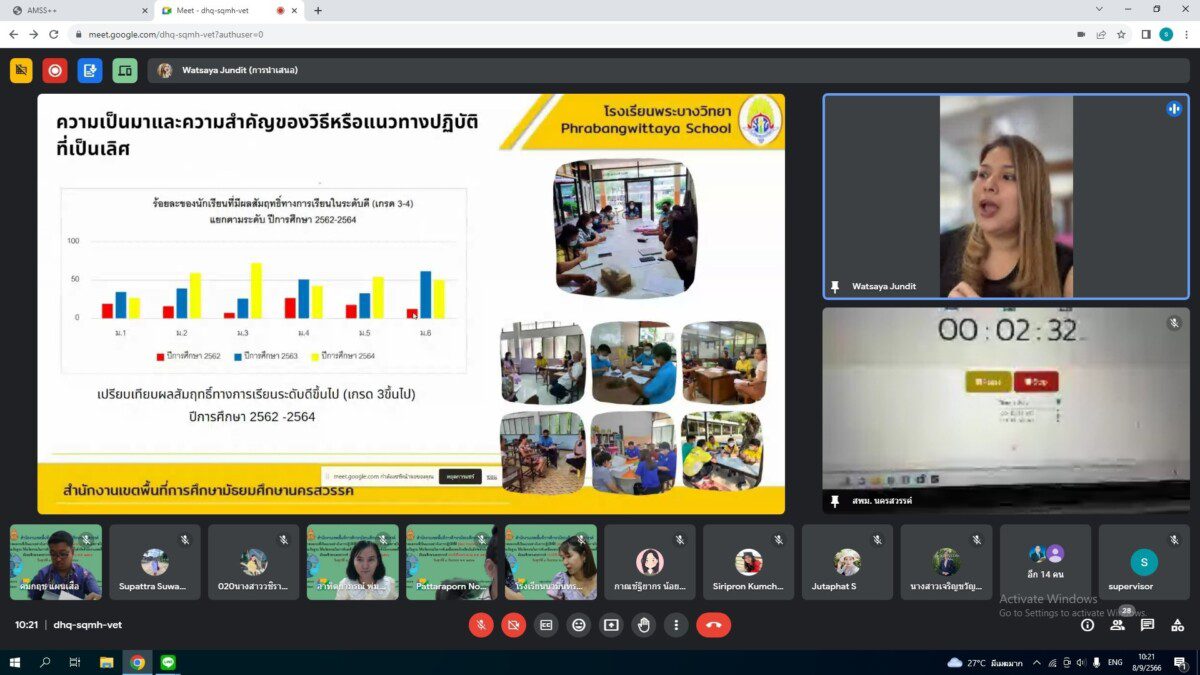Bookmark this page with the star icon
1200x675 pixels.
pos(1121,34)
